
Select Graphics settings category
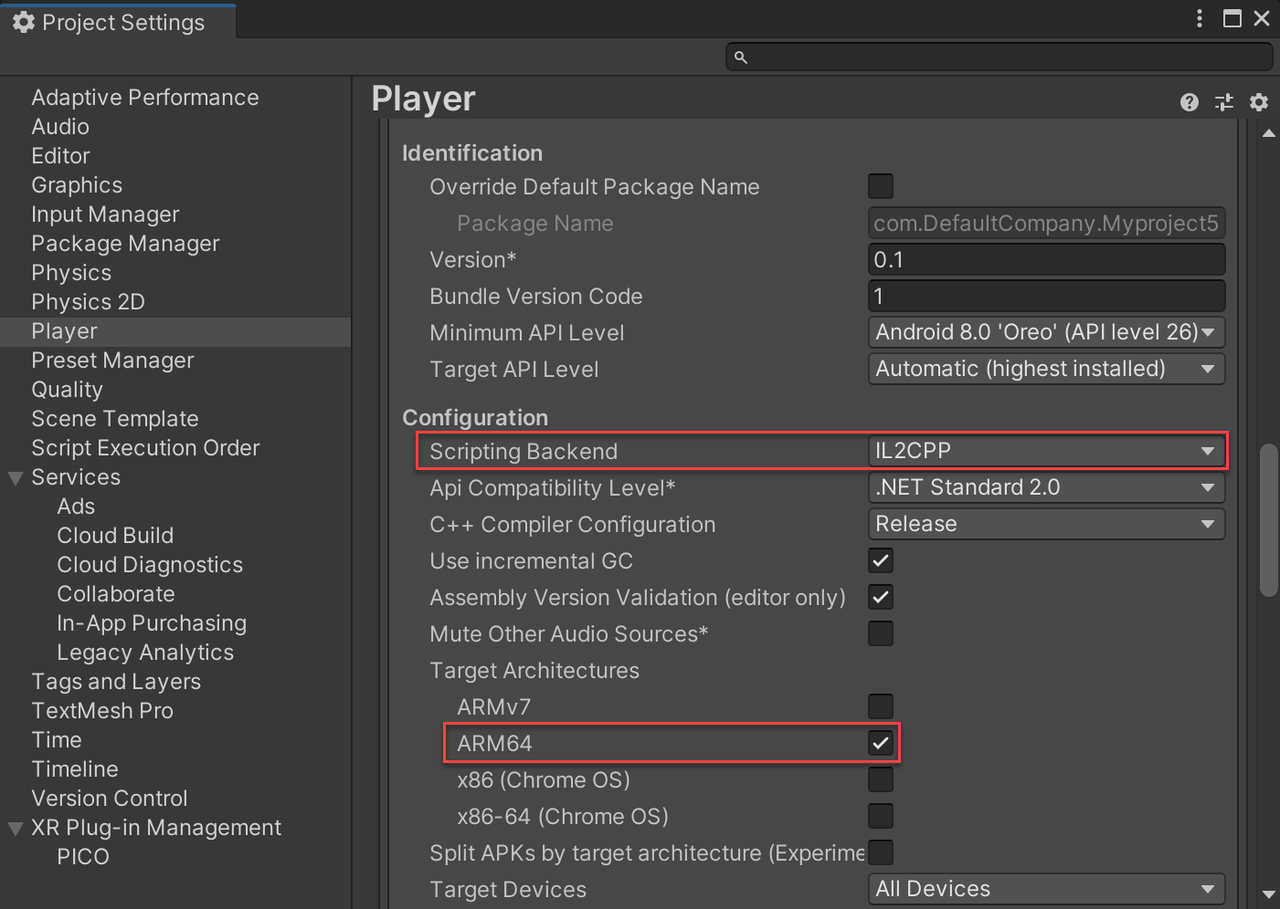coord(77,185)
